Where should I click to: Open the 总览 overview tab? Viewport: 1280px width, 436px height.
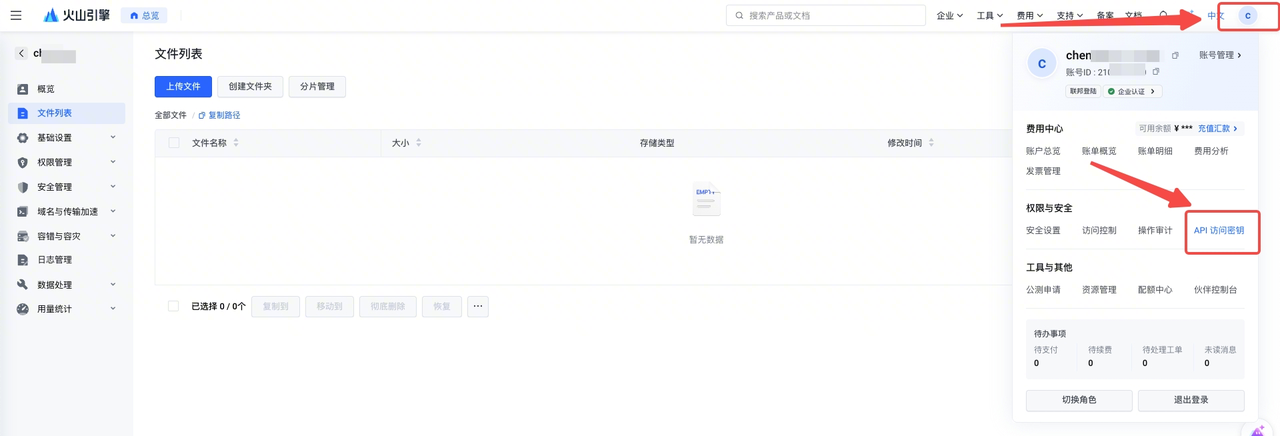145,16
